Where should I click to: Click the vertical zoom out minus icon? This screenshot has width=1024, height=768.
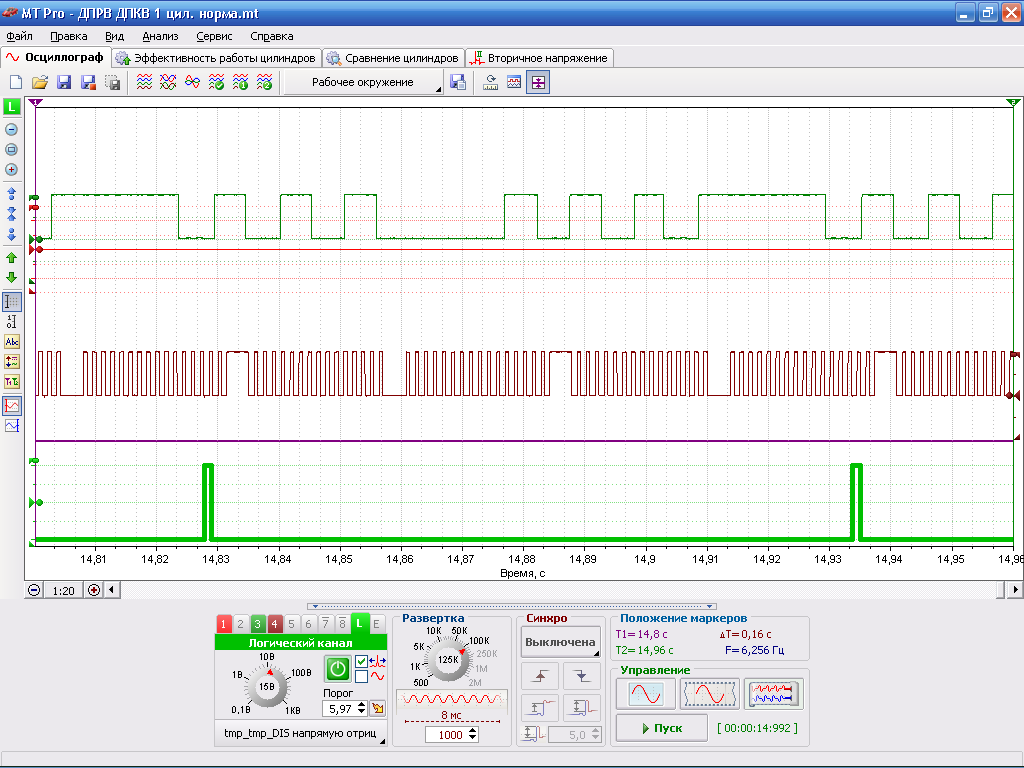[11, 129]
